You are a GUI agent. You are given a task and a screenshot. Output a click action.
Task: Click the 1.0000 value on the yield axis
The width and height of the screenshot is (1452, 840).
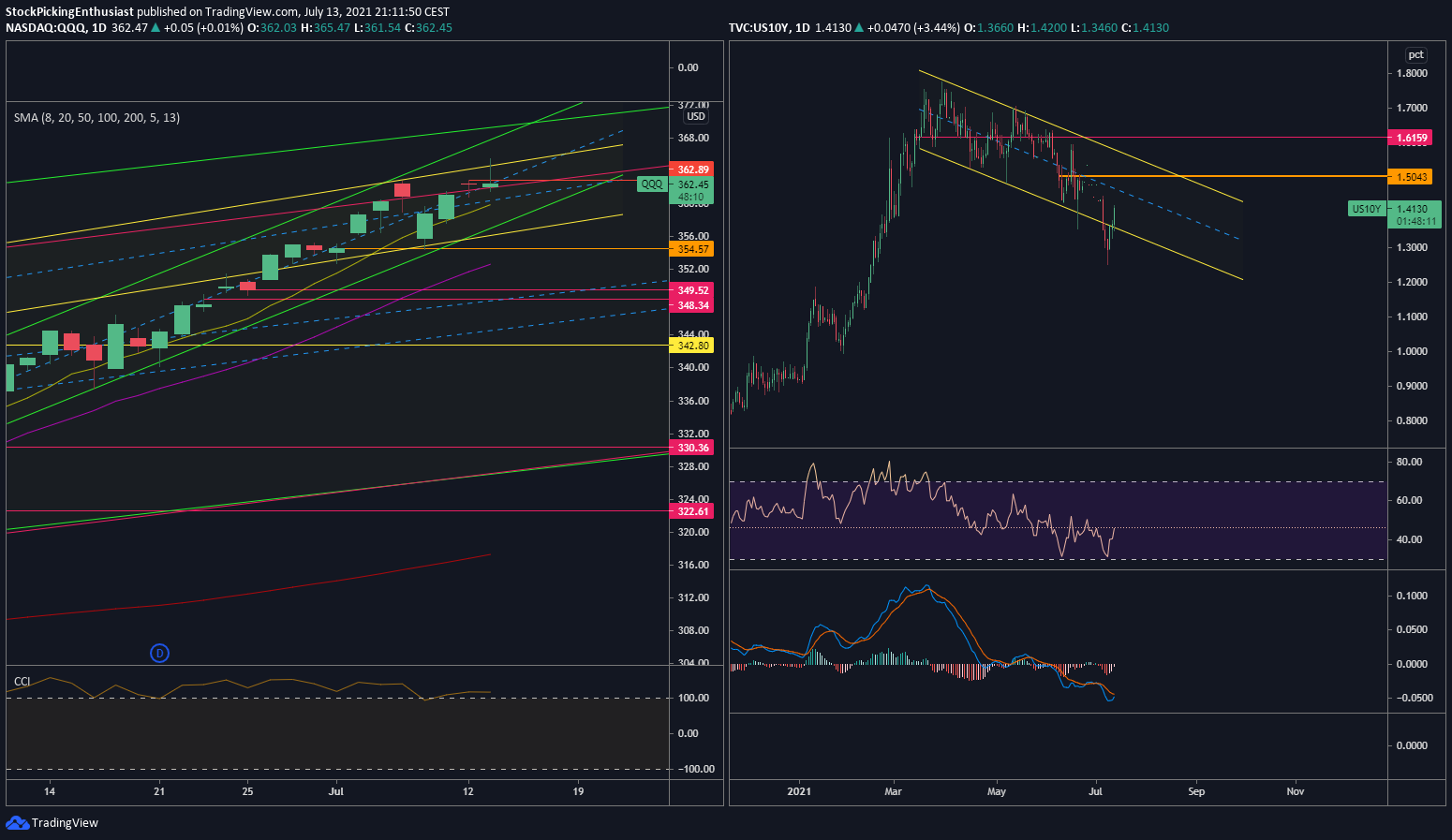(1412, 351)
